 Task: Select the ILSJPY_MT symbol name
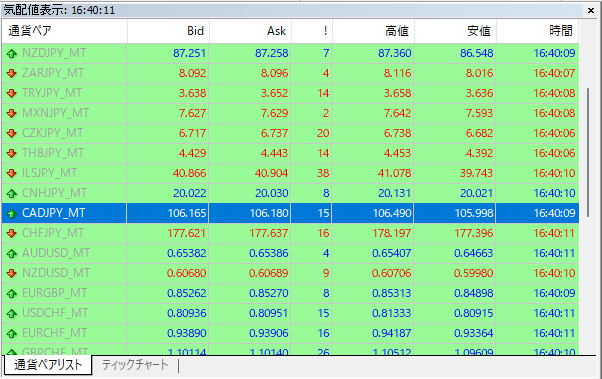(x=50, y=173)
